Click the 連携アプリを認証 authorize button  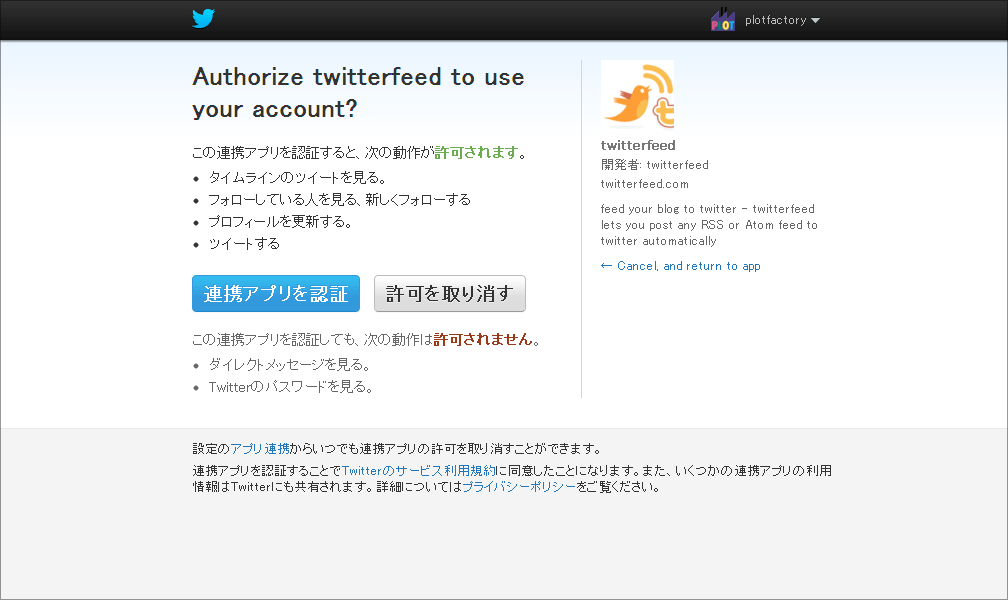[x=276, y=294]
